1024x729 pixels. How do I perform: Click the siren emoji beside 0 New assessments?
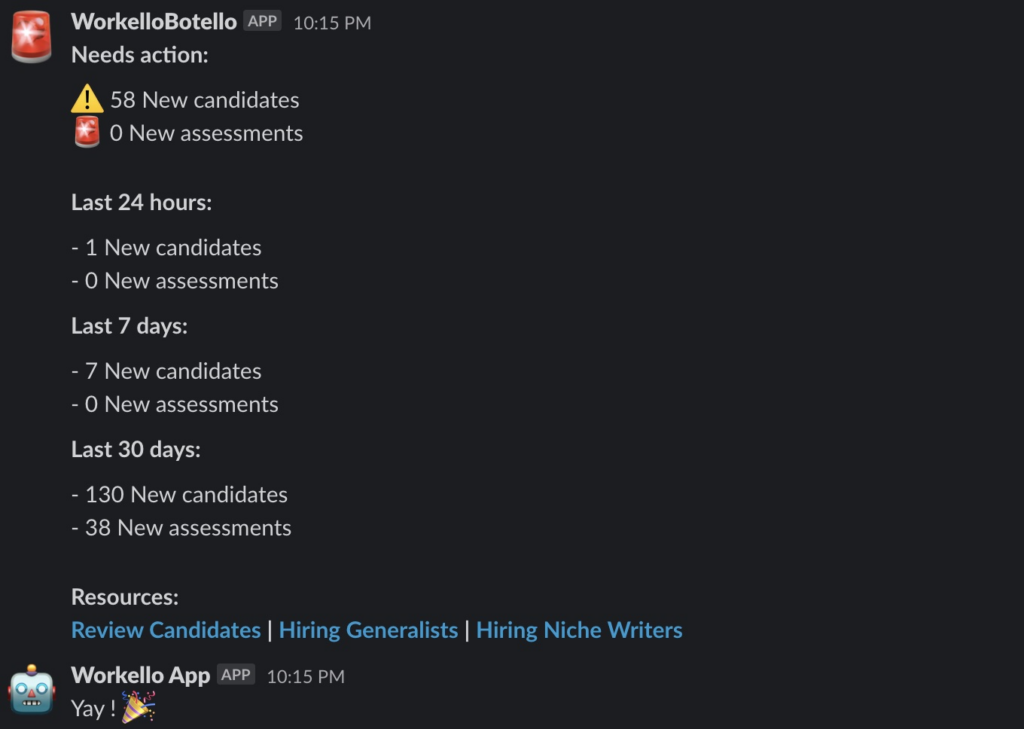(x=88, y=132)
